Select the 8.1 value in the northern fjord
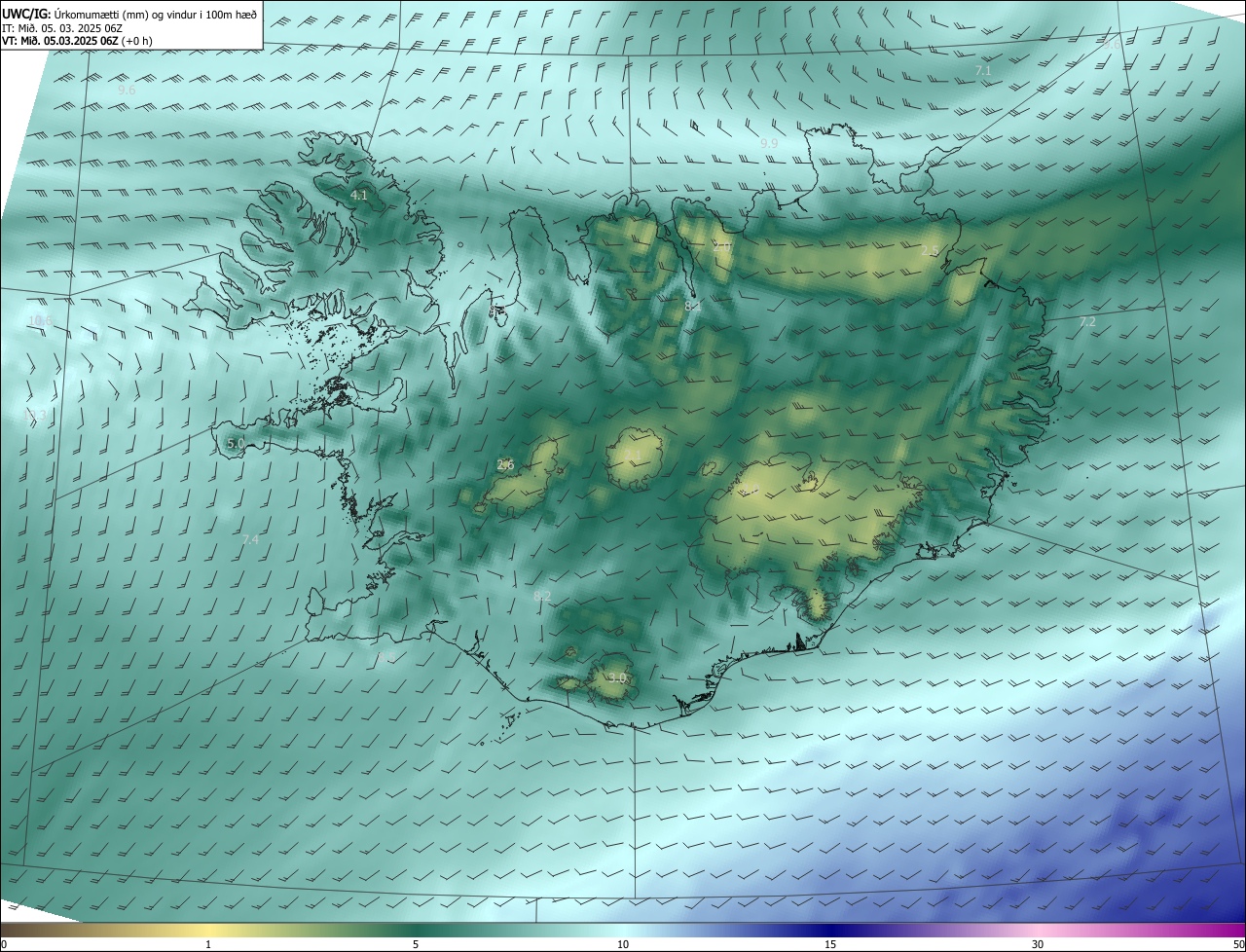Image resolution: width=1246 pixels, height=952 pixels. click(x=693, y=305)
